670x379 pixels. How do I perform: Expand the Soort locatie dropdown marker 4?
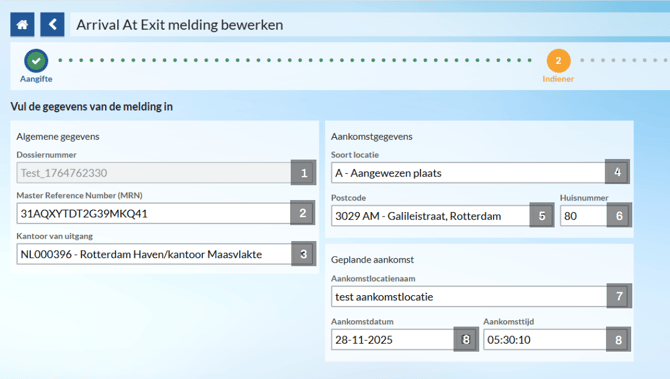point(617,172)
